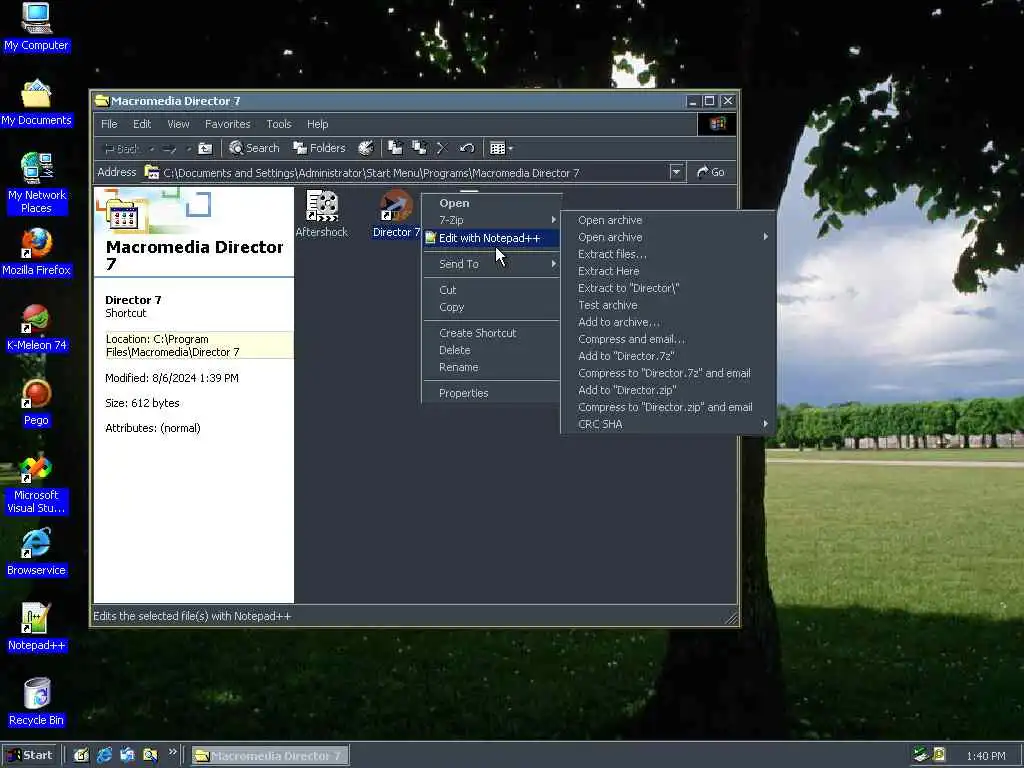Image resolution: width=1024 pixels, height=768 pixels.
Task: Choose Properties in the context menu
Action: 491,393
